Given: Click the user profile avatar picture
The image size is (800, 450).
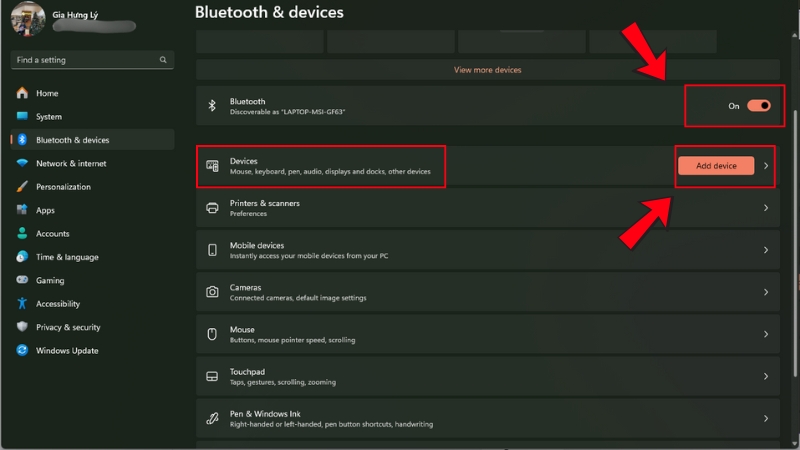Looking at the screenshot, I should [28, 19].
